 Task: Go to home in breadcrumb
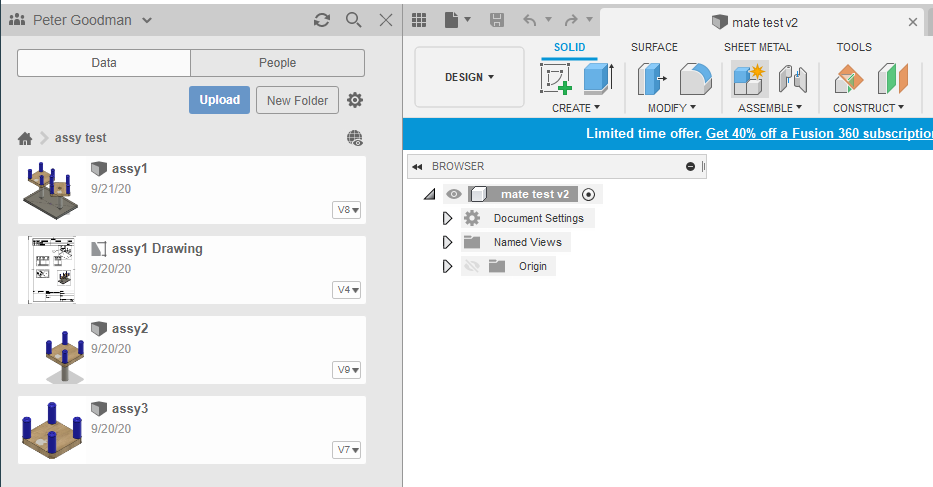point(25,138)
